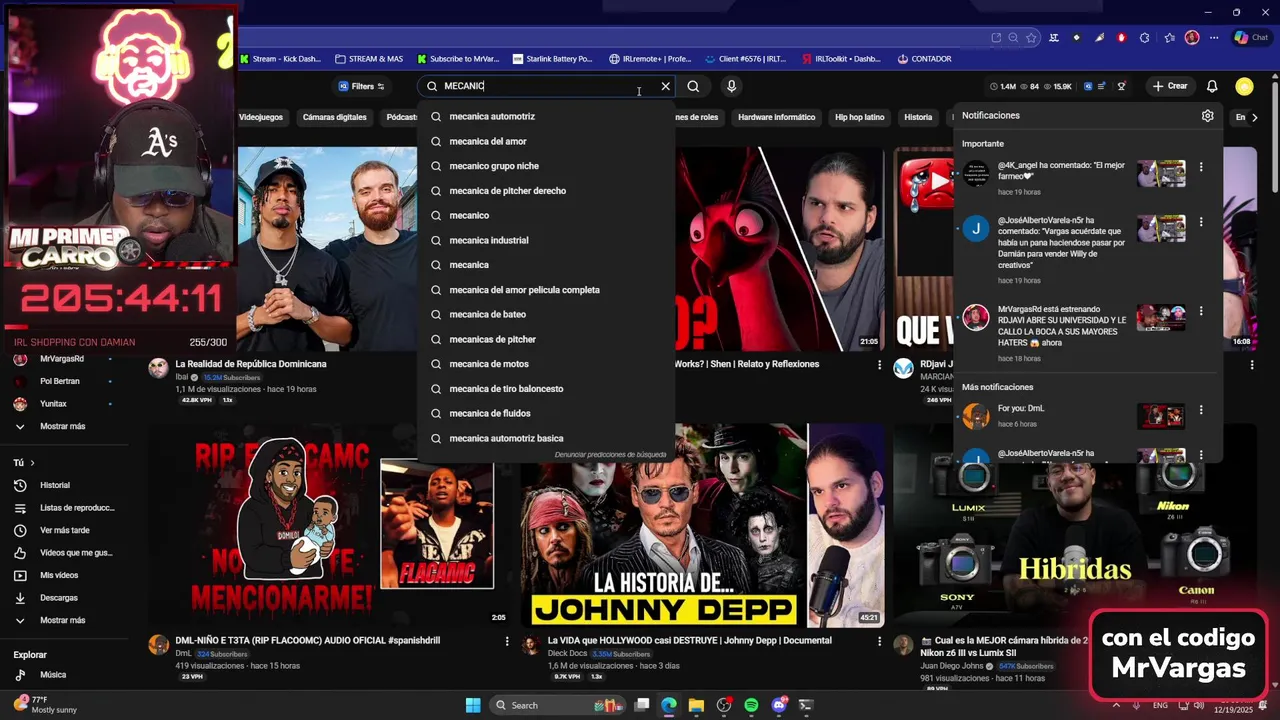
Task: Click 'Denunciar predicciones de búsqueda' link
Action: click(x=610, y=455)
